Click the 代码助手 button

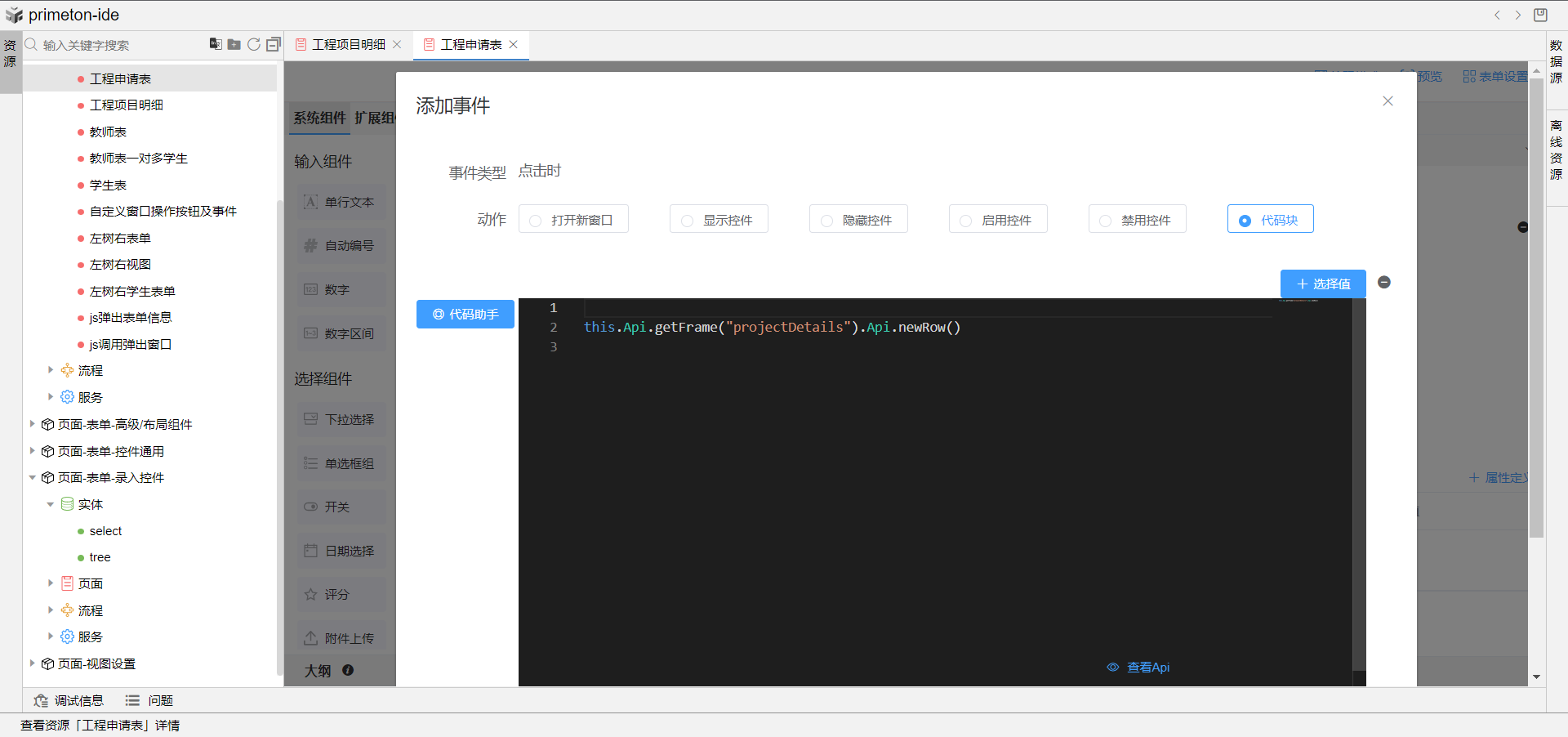pyautogui.click(x=465, y=314)
